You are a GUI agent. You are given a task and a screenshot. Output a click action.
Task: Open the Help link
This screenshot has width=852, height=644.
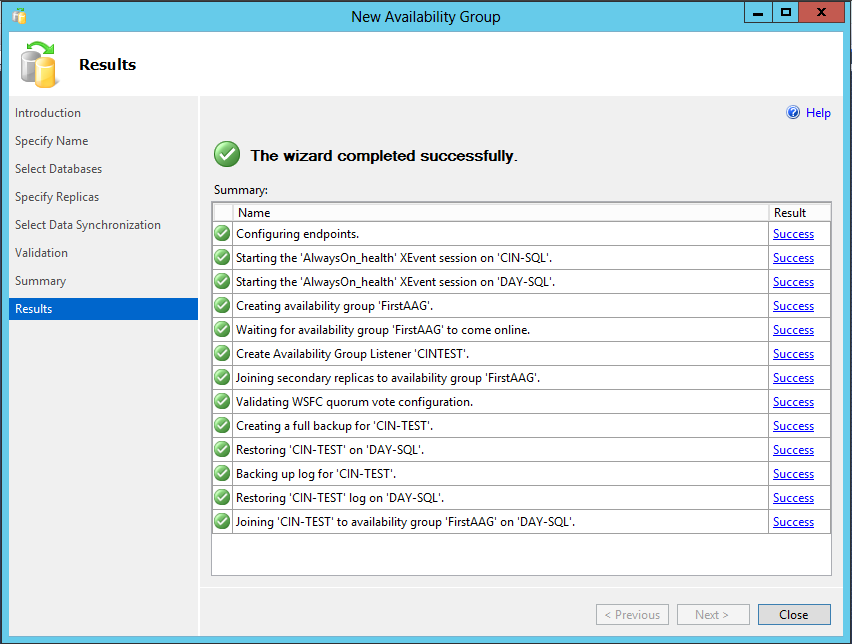(x=818, y=113)
